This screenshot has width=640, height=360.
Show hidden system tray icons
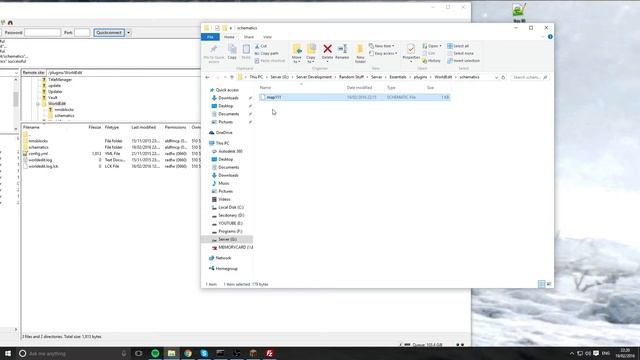pyautogui.click(x=571, y=353)
